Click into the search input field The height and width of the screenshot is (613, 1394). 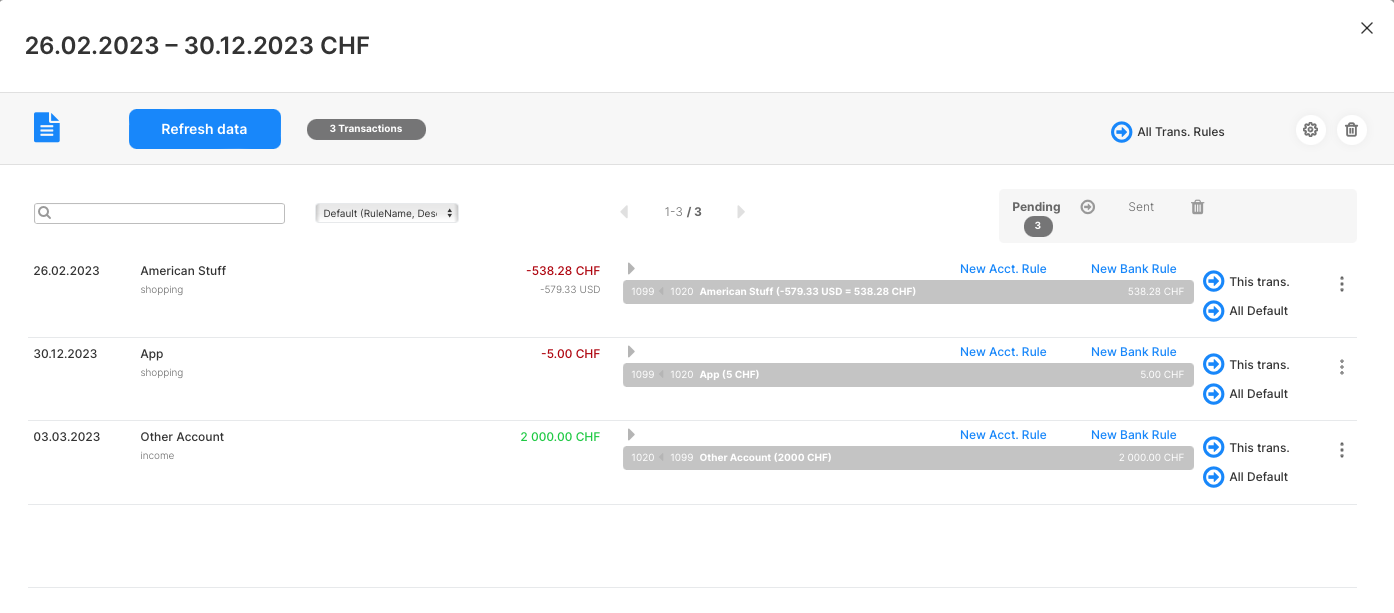159,213
